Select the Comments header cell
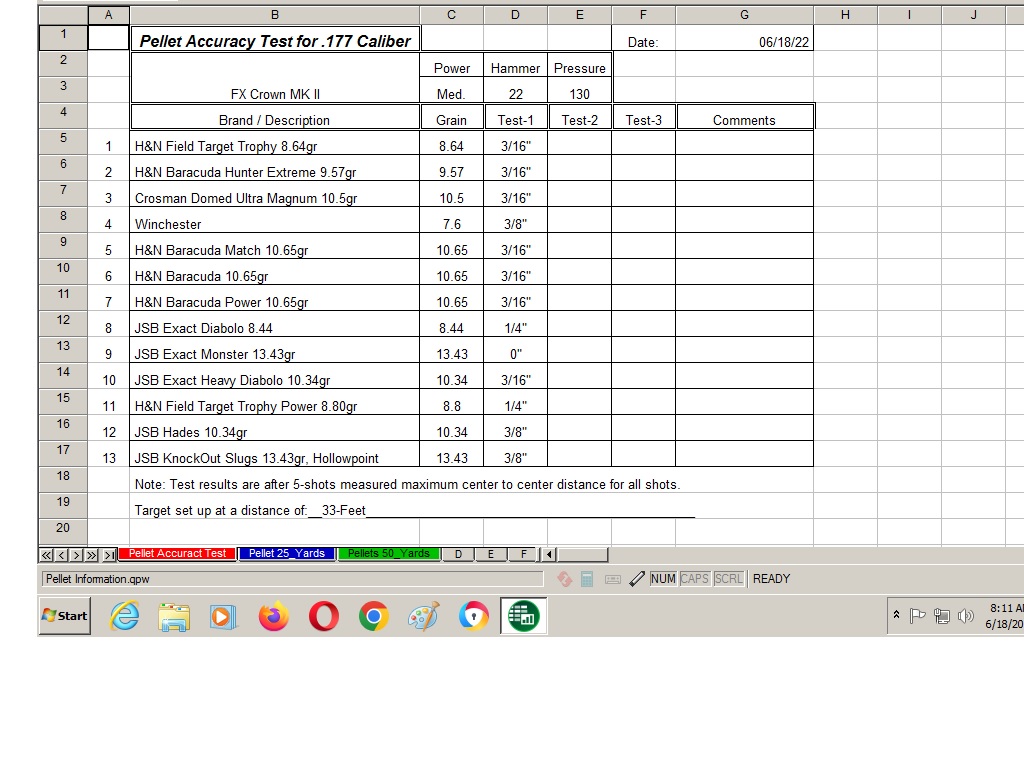 (745, 117)
